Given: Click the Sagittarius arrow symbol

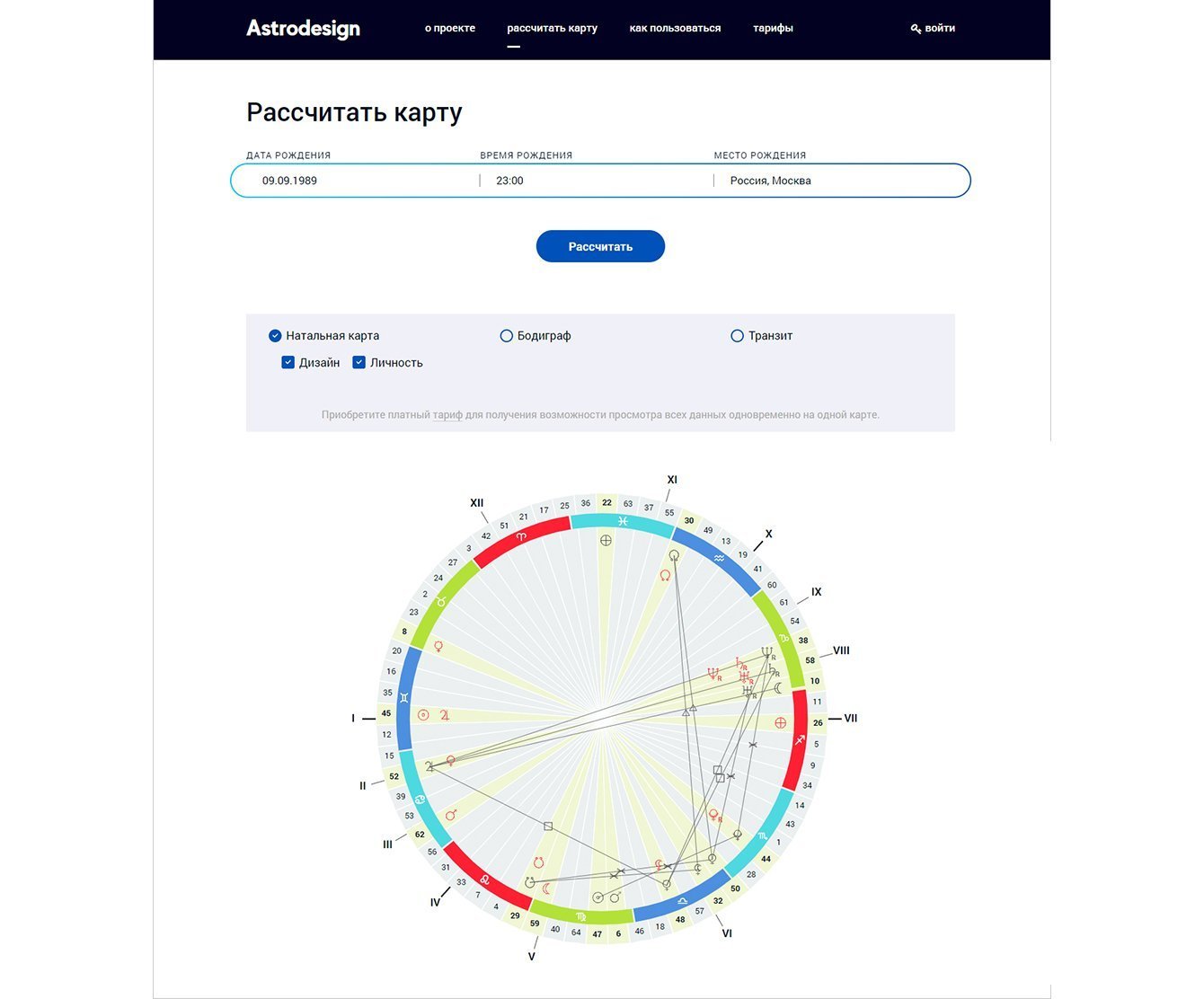Looking at the screenshot, I should pos(800,740).
